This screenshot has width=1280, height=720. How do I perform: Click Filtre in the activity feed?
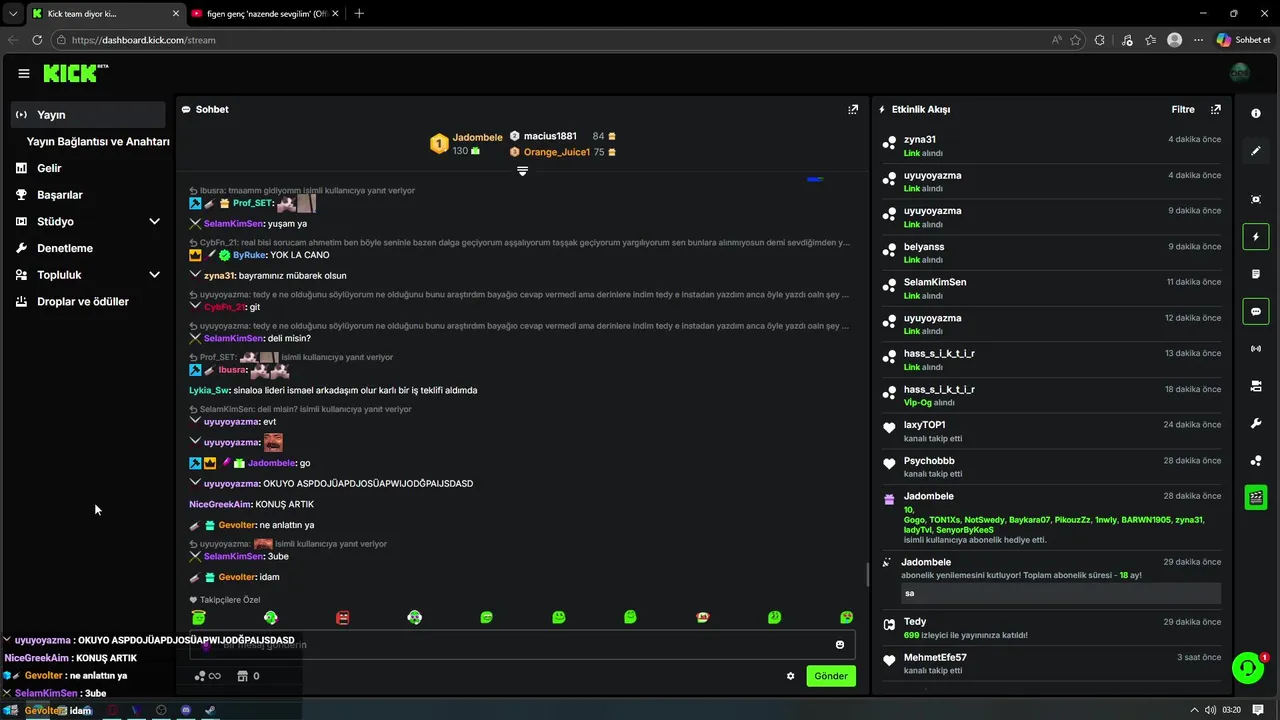[x=1183, y=109]
